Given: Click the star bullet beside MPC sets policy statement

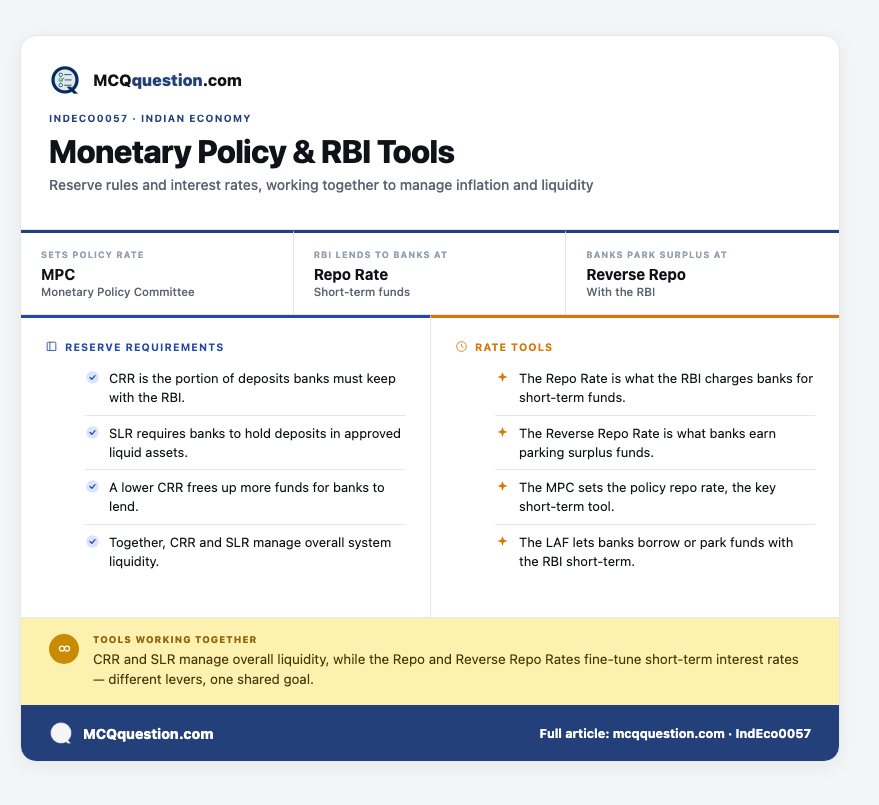Looking at the screenshot, I should (x=502, y=486).
